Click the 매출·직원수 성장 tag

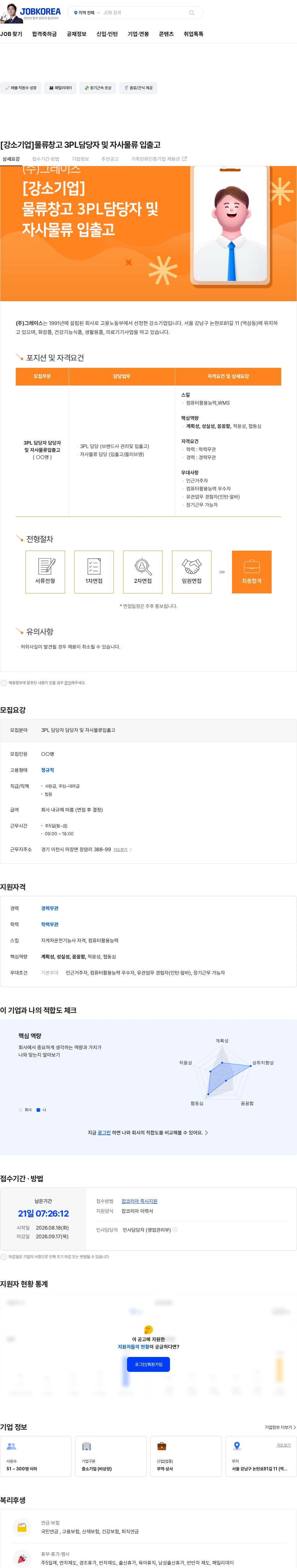[x=21, y=88]
